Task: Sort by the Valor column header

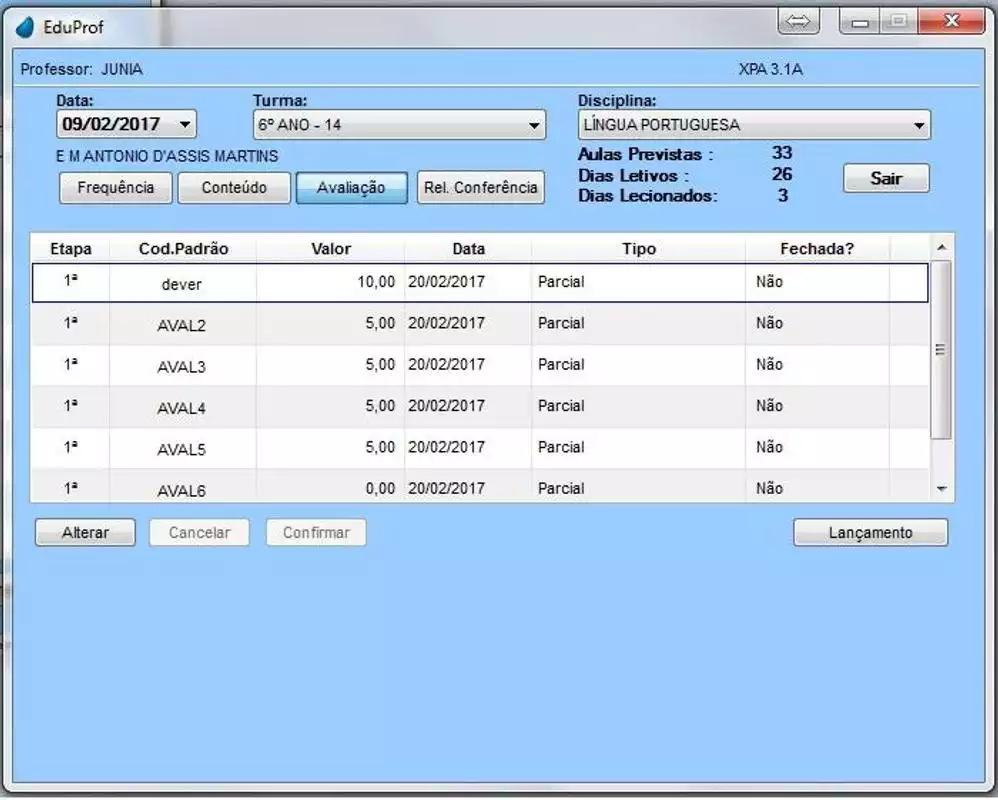Action: pos(330,249)
